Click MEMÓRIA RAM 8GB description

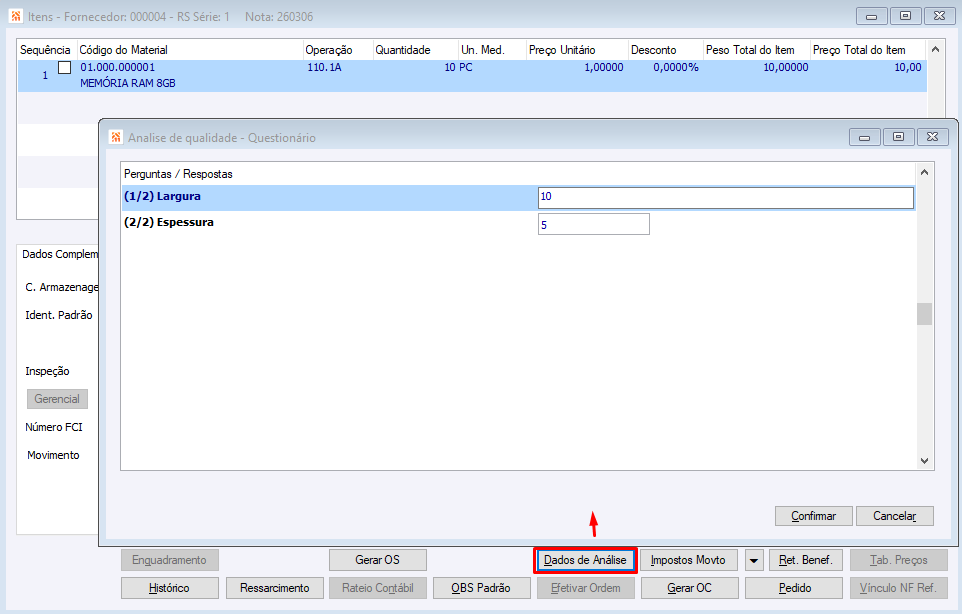[128, 83]
